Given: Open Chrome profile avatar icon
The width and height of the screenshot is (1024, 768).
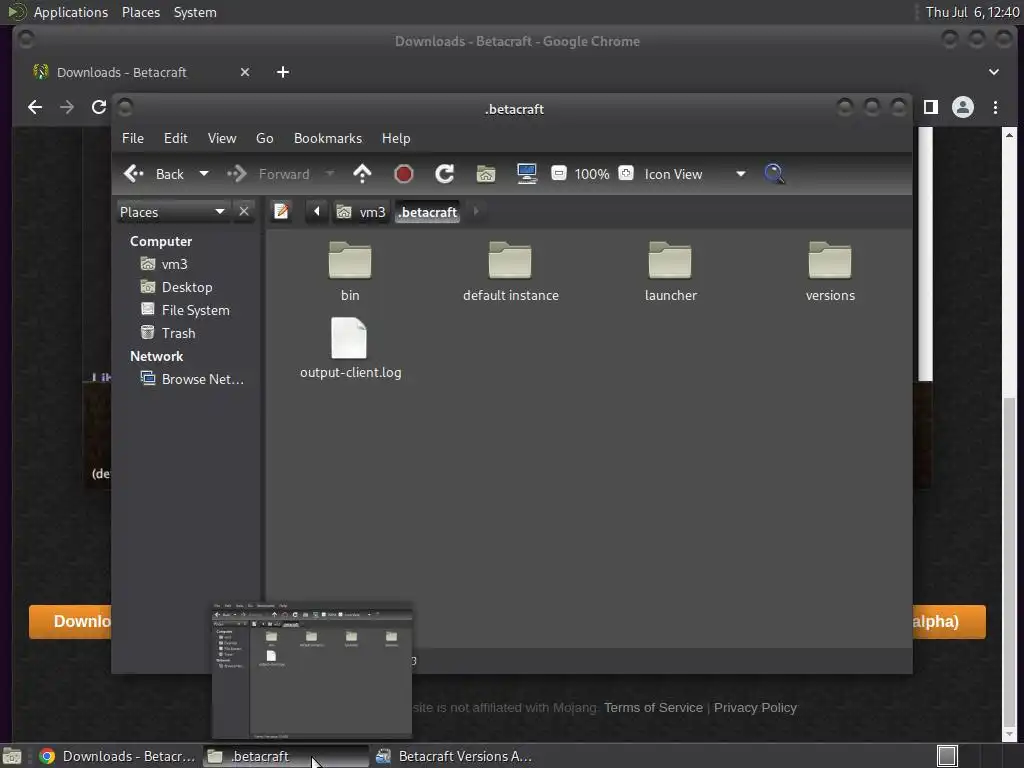Looking at the screenshot, I should (963, 107).
